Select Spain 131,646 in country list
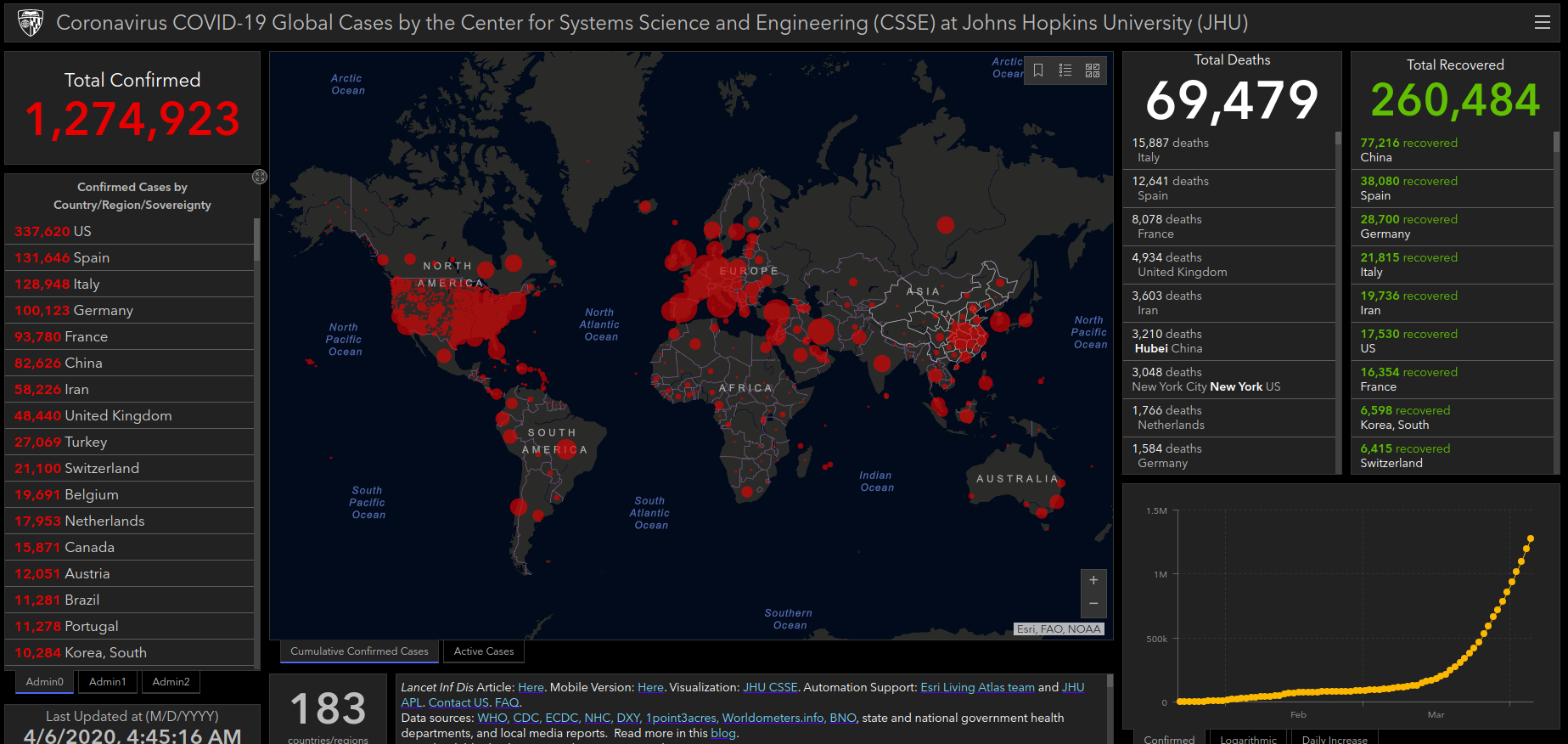This screenshot has height=744, width=1568. pyautogui.click(x=129, y=257)
